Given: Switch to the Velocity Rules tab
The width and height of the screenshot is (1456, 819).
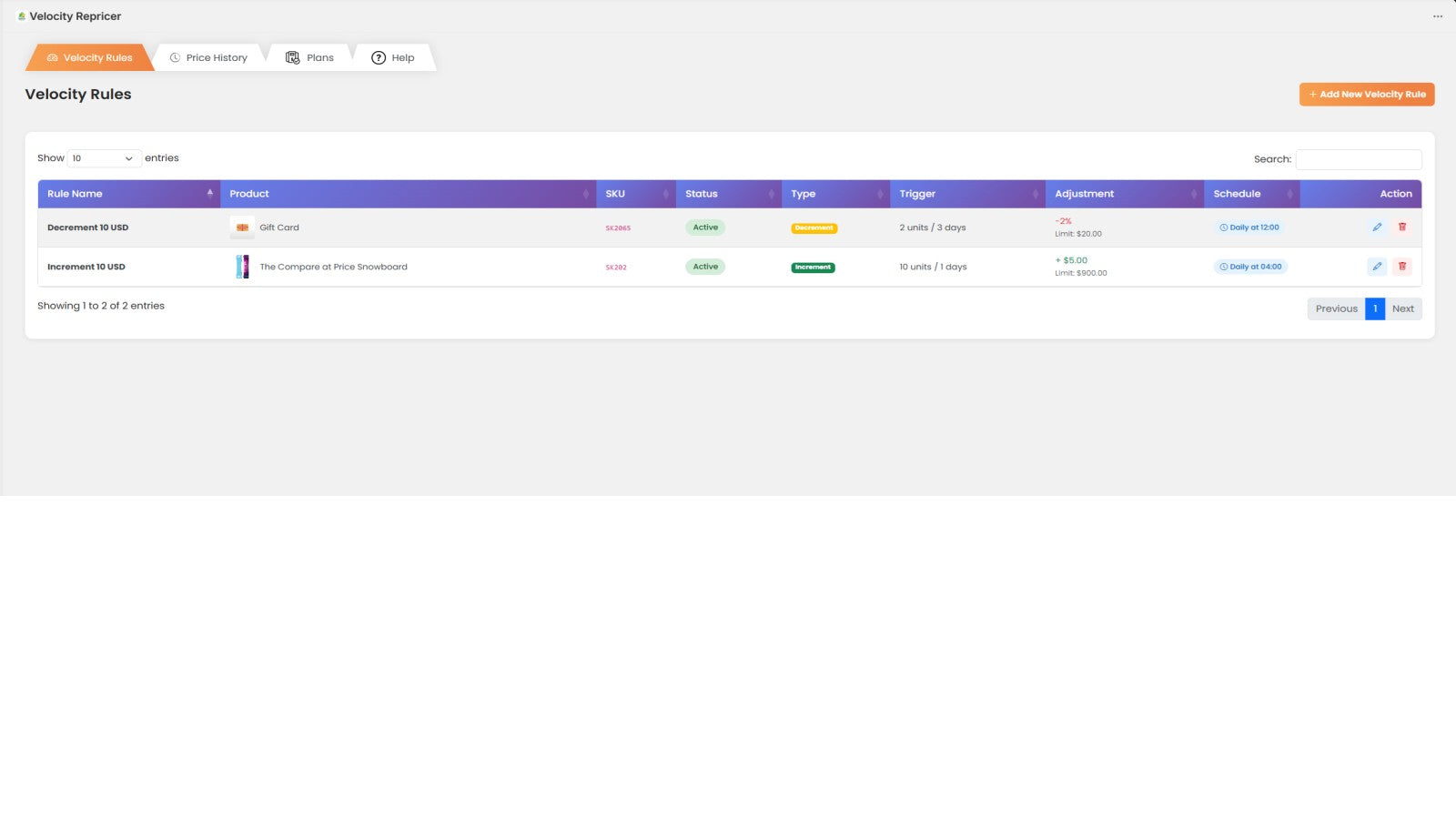Looking at the screenshot, I should pos(89,57).
